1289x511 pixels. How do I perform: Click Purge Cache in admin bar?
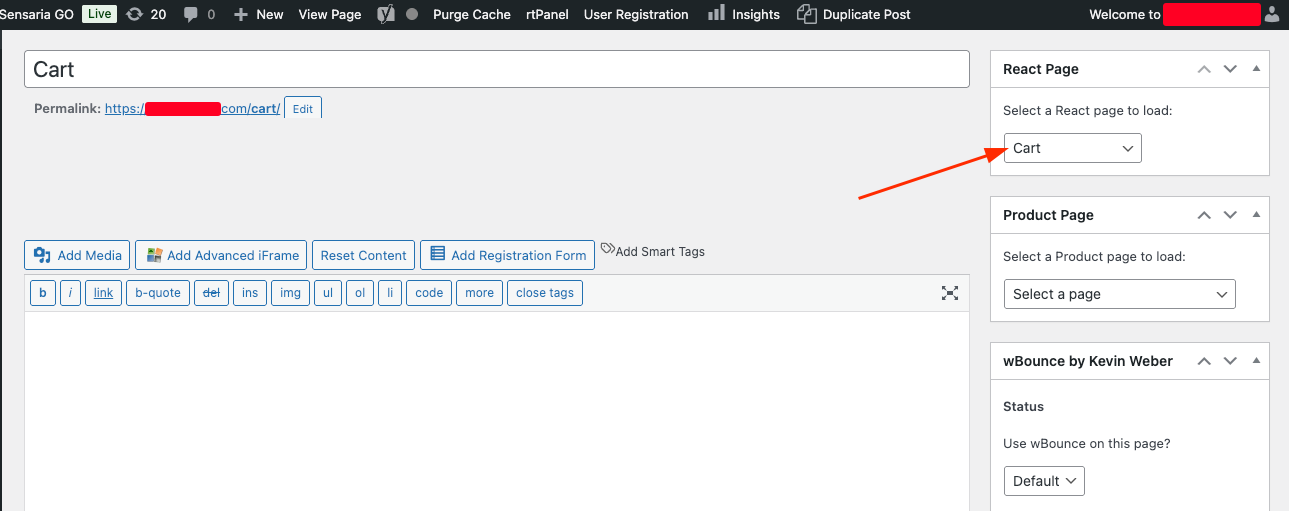pos(471,14)
